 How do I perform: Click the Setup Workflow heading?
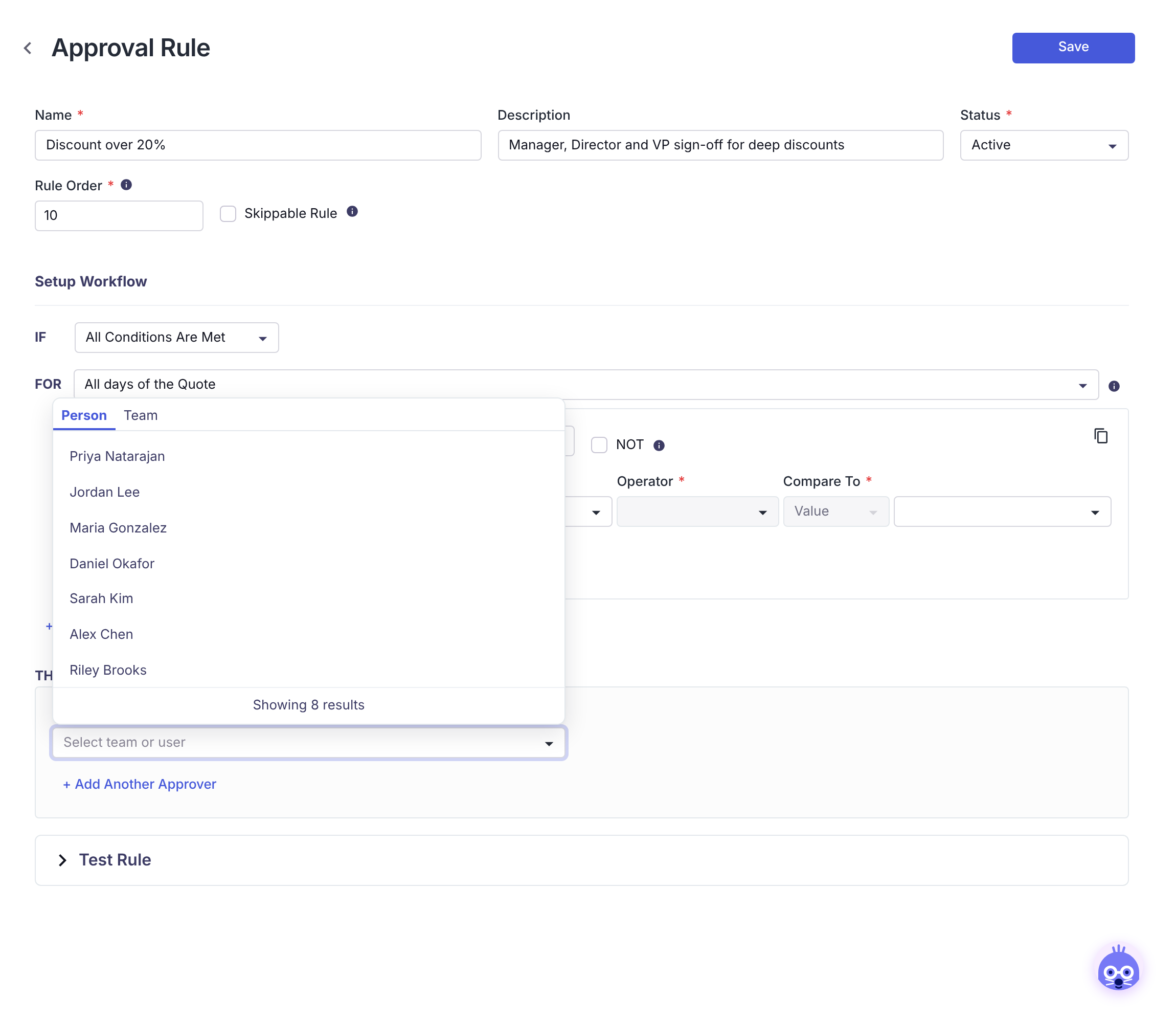pos(91,282)
